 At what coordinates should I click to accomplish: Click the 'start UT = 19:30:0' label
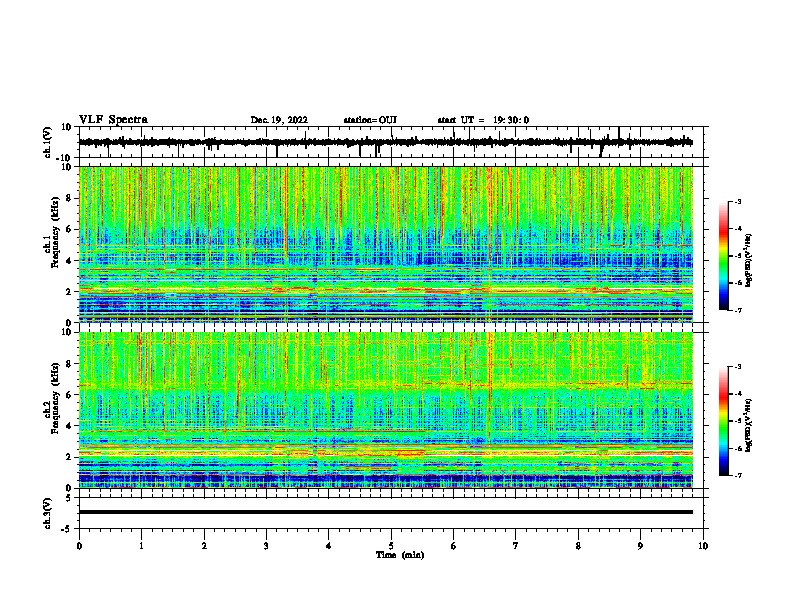pyautogui.click(x=483, y=120)
